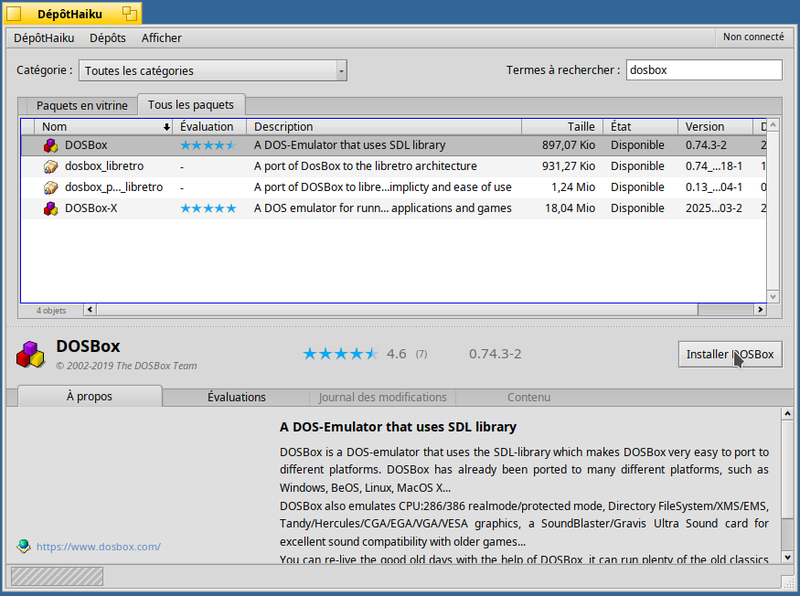Click the search terms input field
800x596 pixels.
tap(703, 70)
